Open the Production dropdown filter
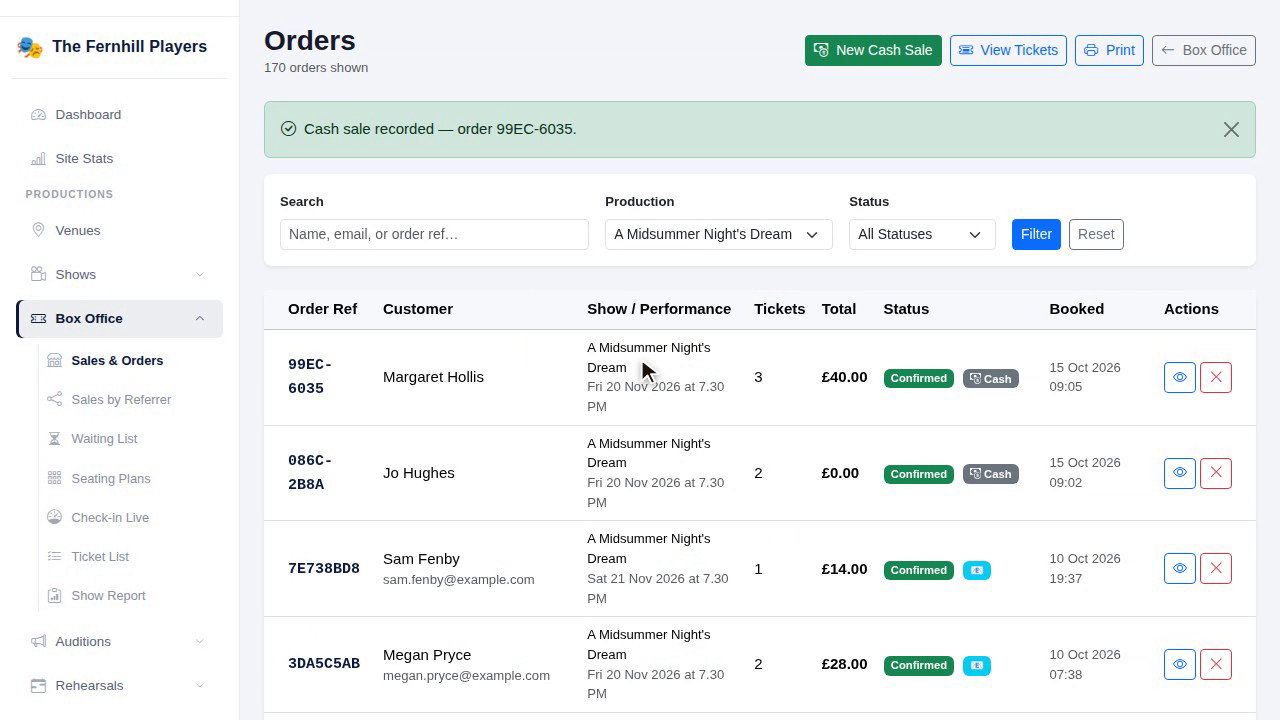Image resolution: width=1280 pixels, height=720 pixels. (x=719, y=235)
